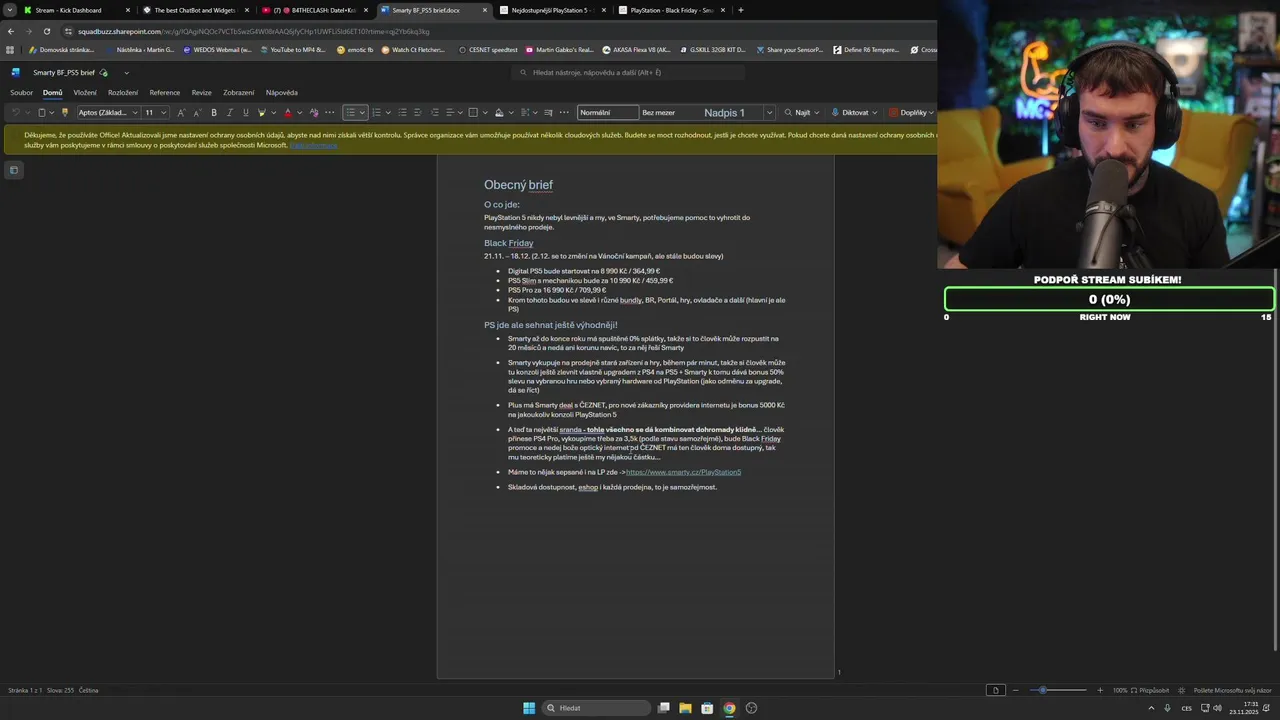The width and height of the screenshot is (1280, 720).
Task: Increase font size with larger A icon
Action: click(x=181, y=112)
